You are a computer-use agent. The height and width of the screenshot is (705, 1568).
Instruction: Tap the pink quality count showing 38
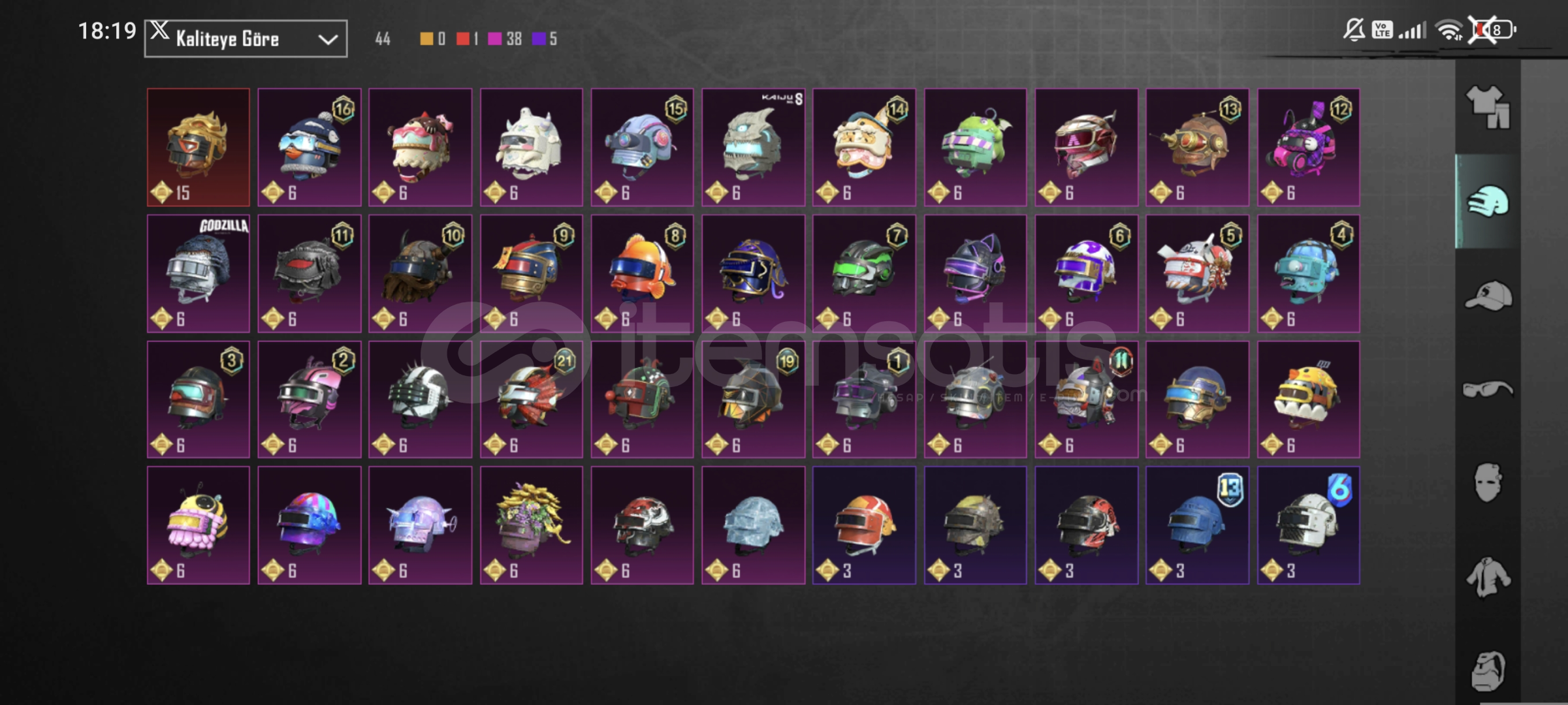click(x=505, y=39)
